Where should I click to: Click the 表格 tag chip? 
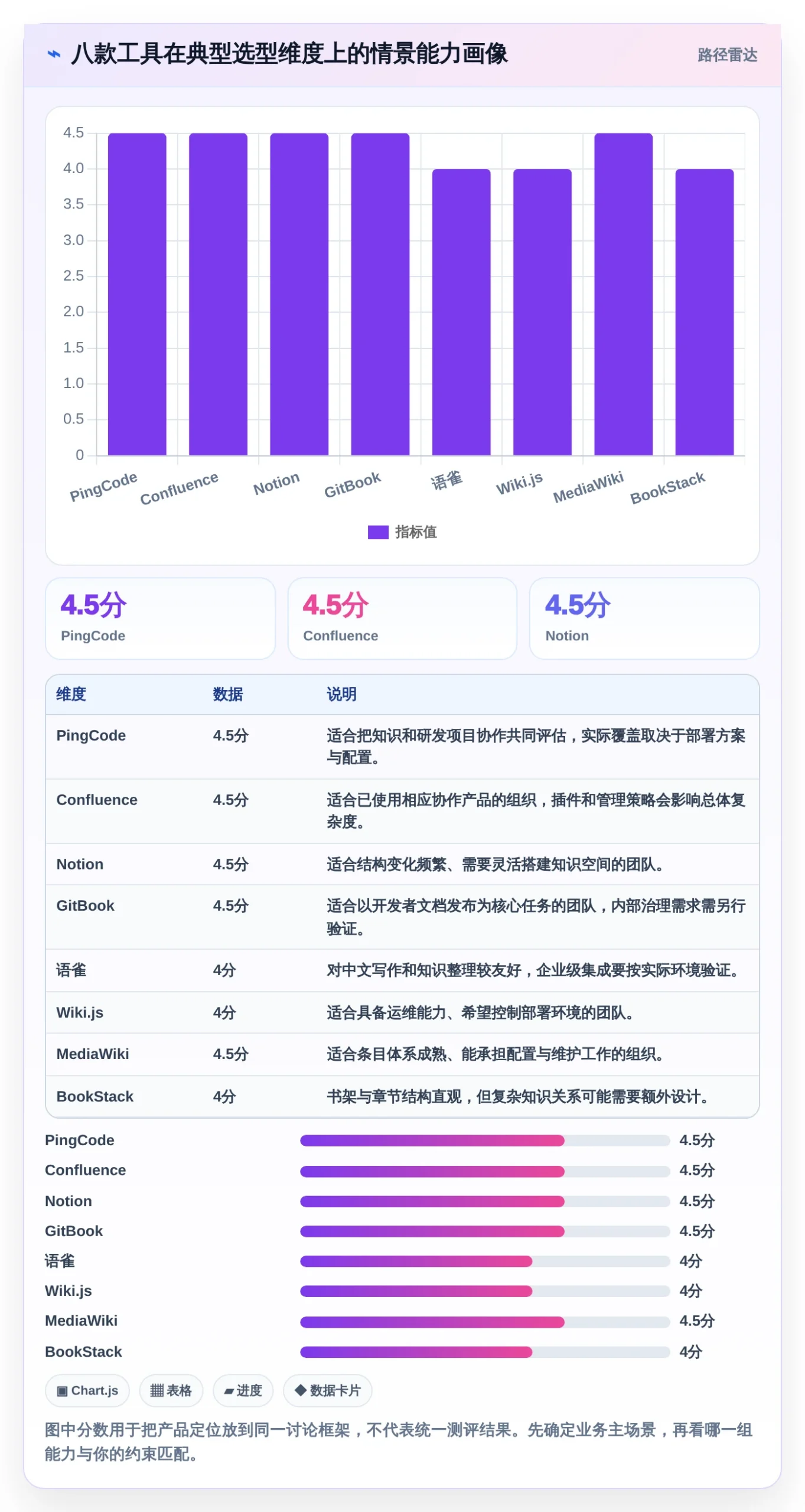click(171, 1391)
